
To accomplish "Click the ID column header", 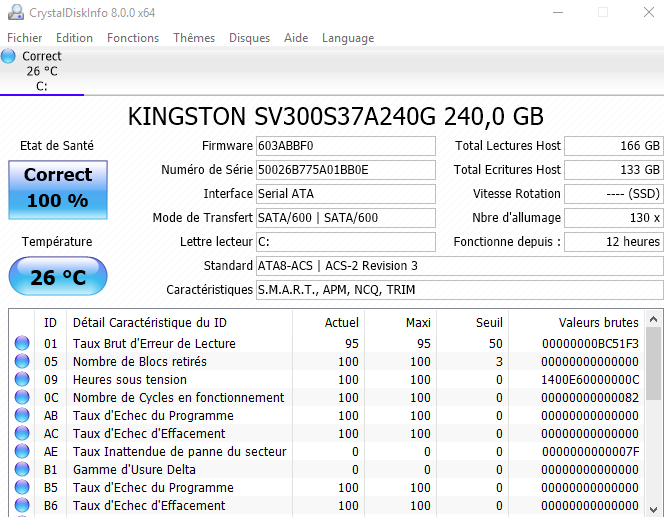I will pyautogui.click(x=50, y=323).
